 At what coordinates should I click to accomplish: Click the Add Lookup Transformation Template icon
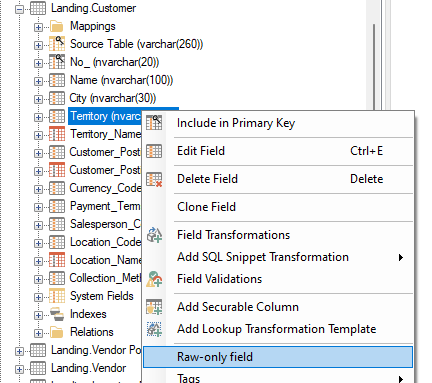(154, 329)
